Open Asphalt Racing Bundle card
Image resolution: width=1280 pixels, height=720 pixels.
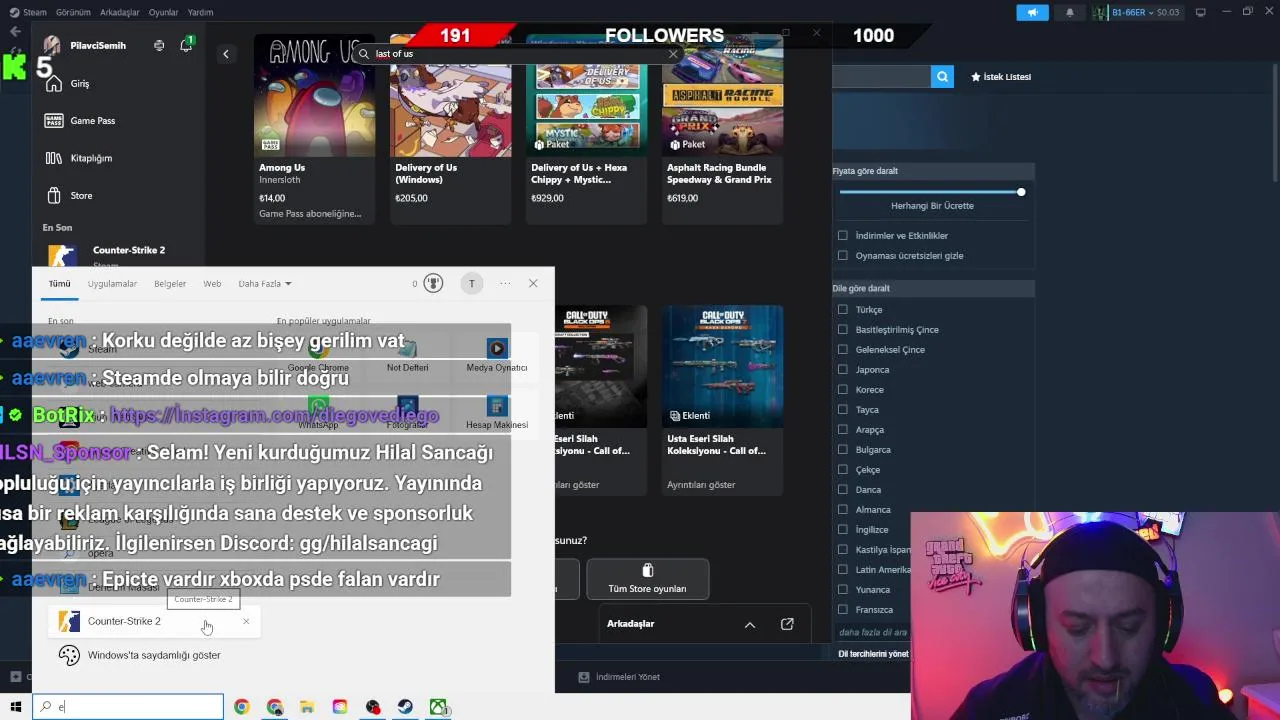(x=722, y=130)
